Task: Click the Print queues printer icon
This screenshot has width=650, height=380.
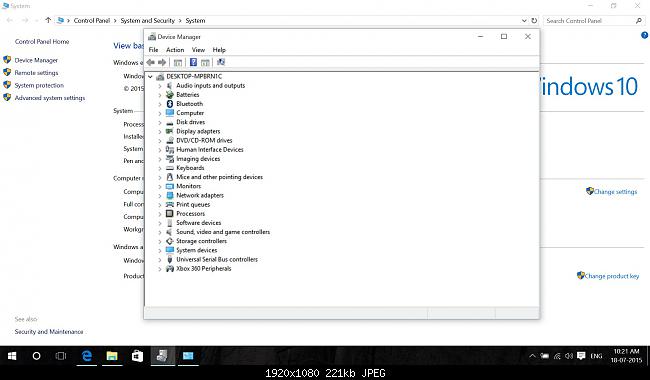Action: 170,204
